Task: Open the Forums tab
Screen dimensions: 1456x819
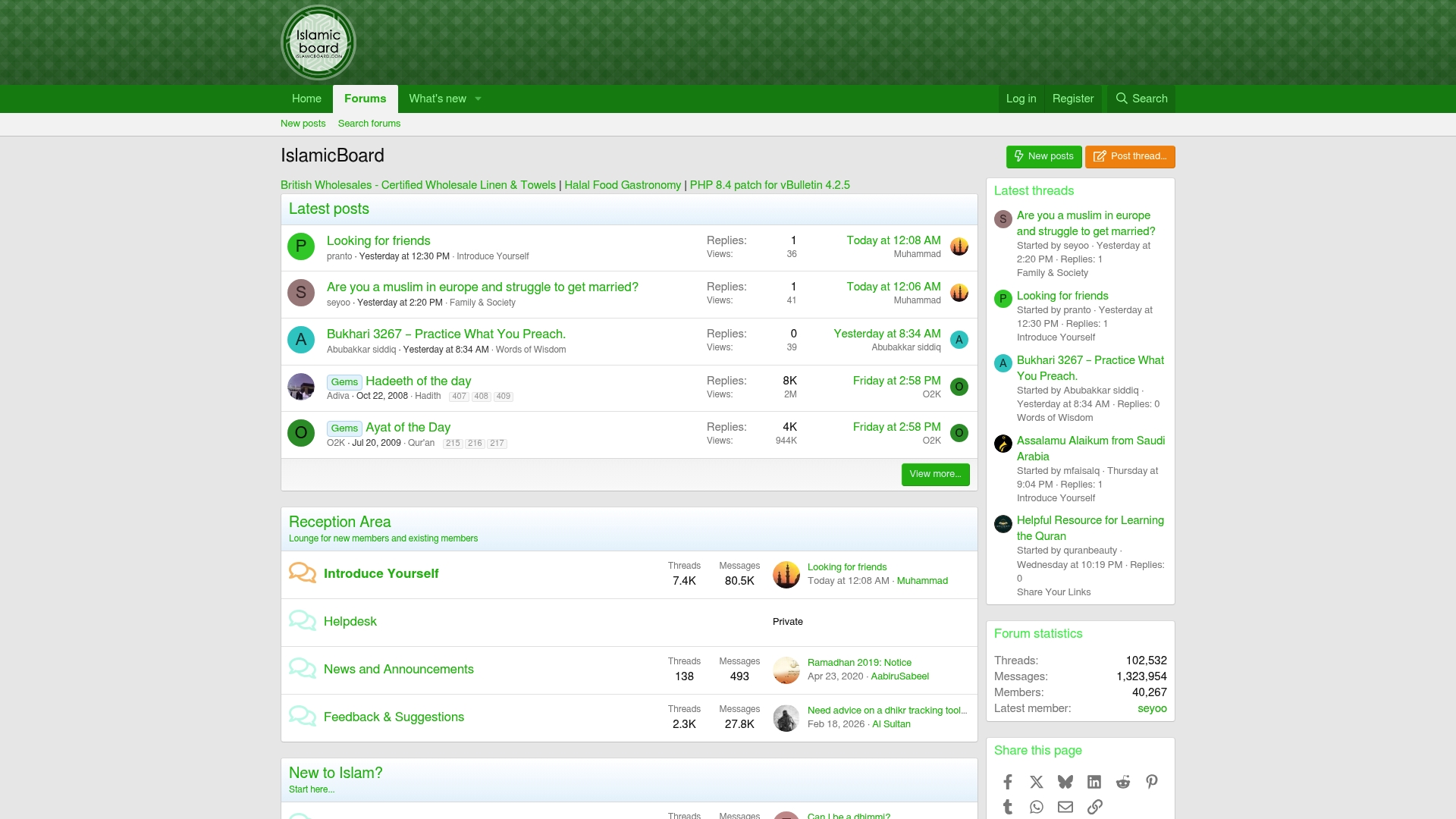Action: 366,99
